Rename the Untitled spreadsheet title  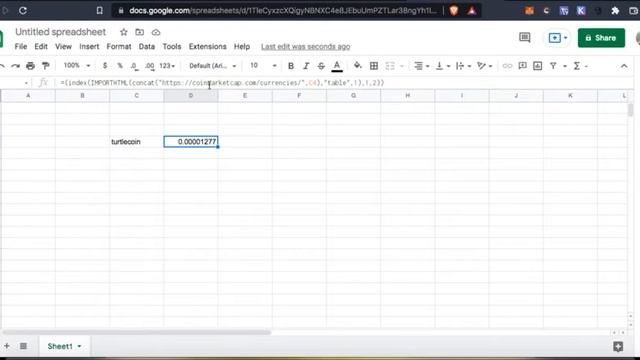60,32
